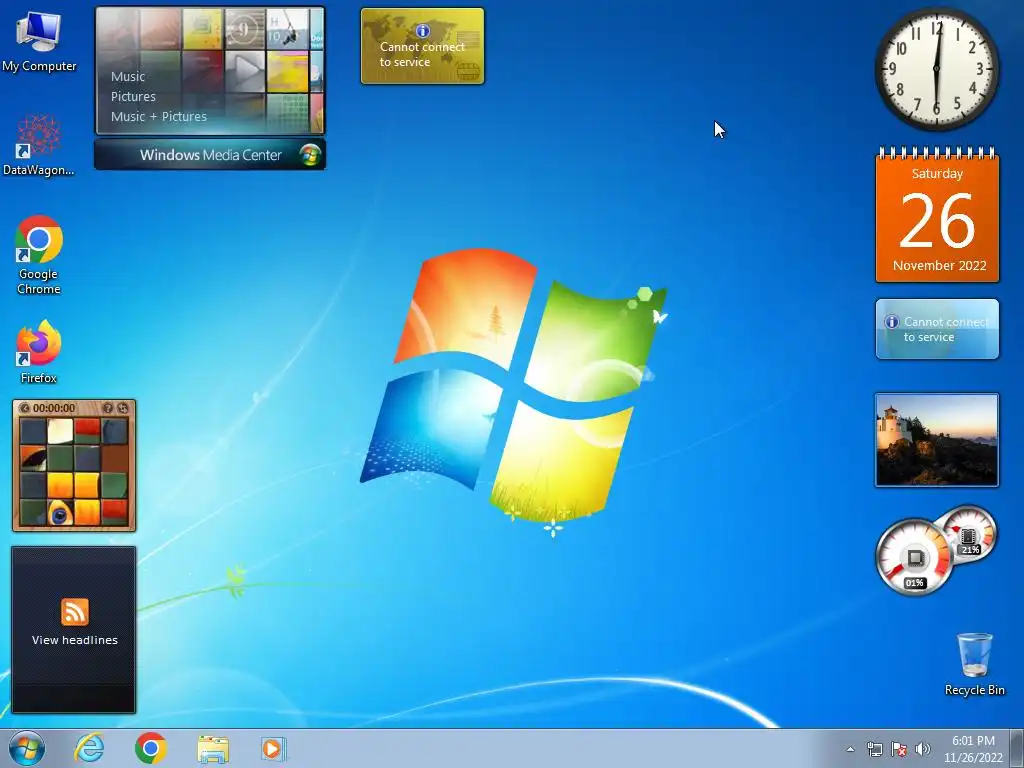Click the Show desktop button at the taskbar end
The height and width of the screenshot is (768, 1024).
(1017, 748)
